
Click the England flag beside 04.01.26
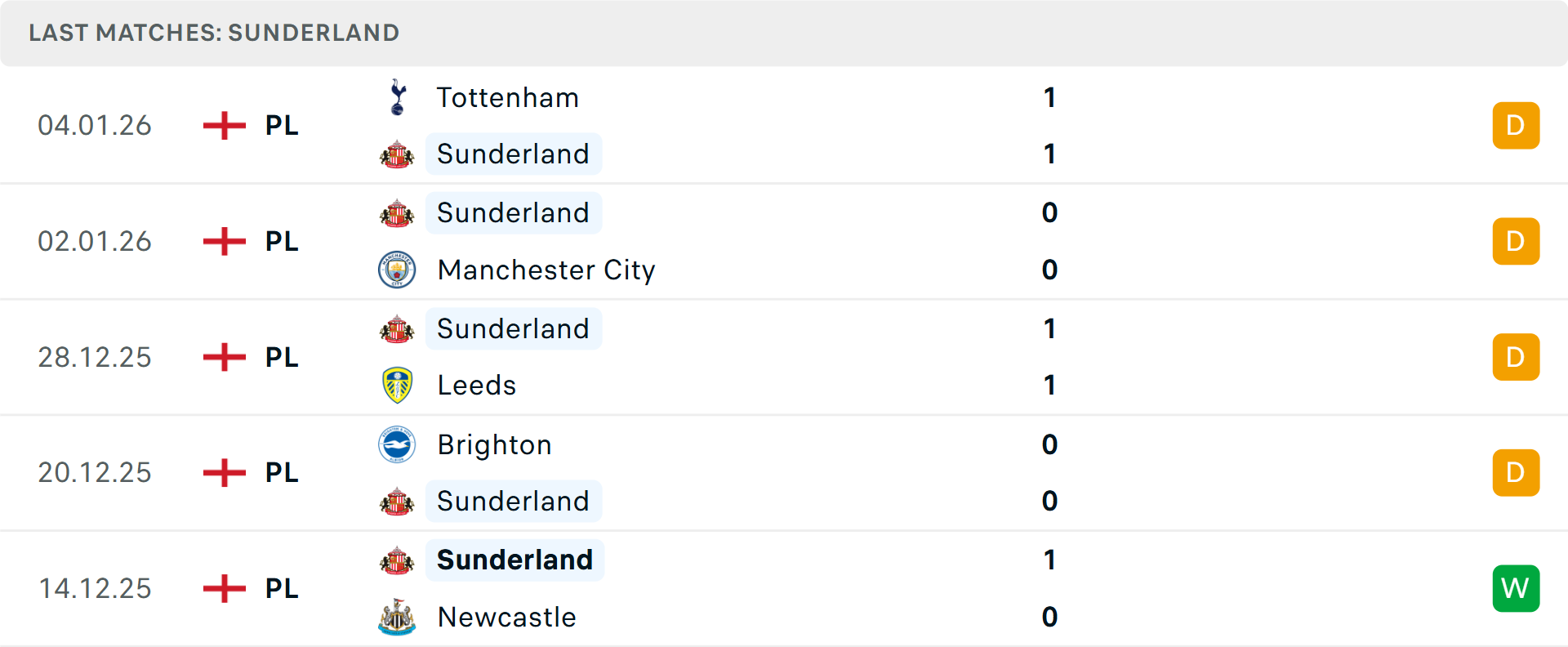click(224, 126)
